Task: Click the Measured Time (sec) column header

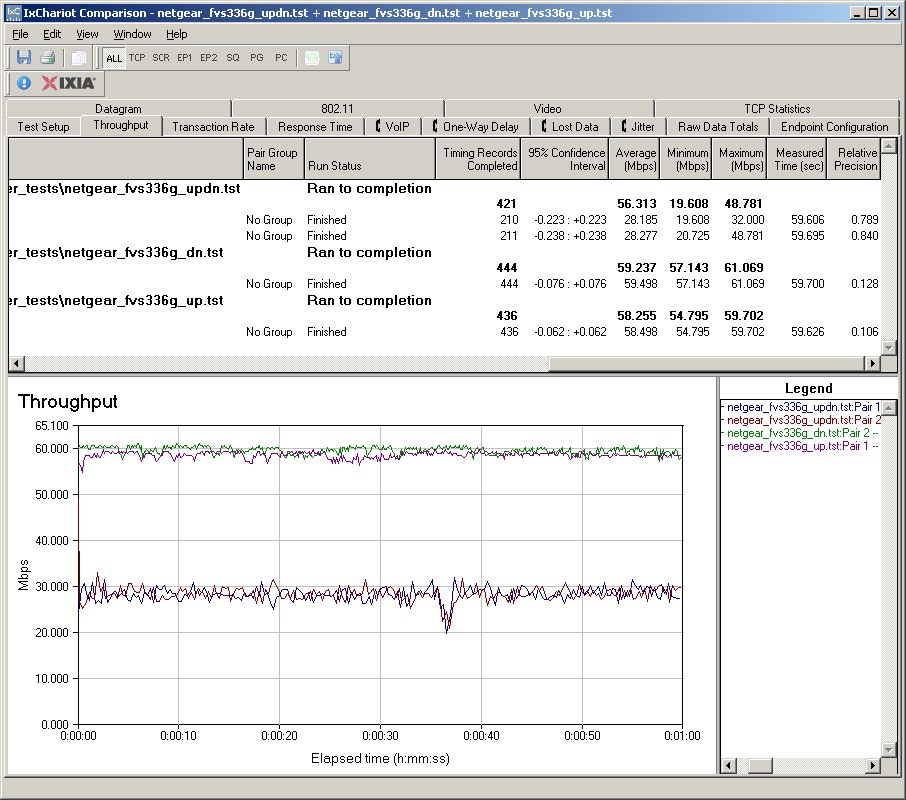Action: [797, 159]
